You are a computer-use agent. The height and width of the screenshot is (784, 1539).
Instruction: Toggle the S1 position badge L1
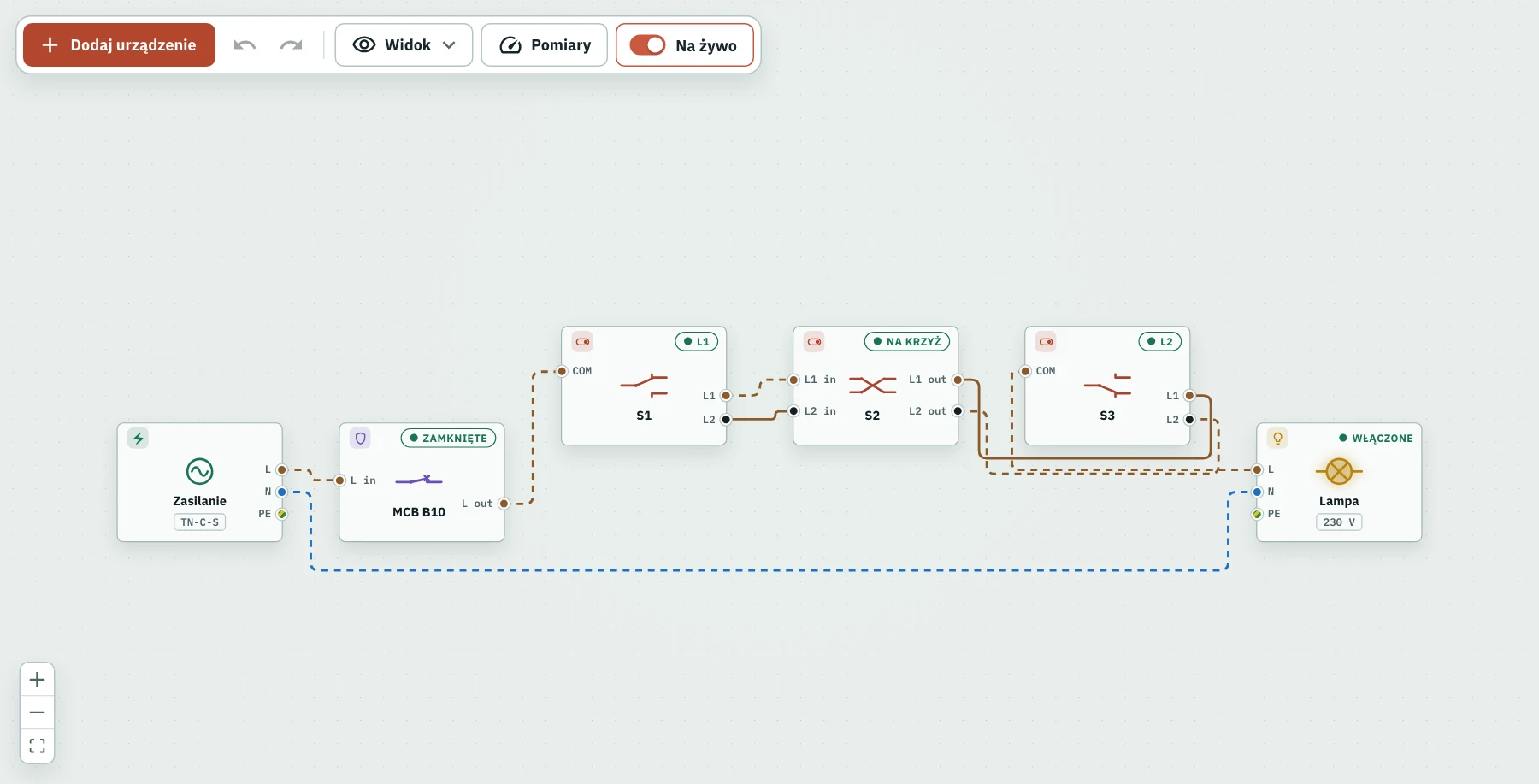pyautogui.click(x=697, y=341)
